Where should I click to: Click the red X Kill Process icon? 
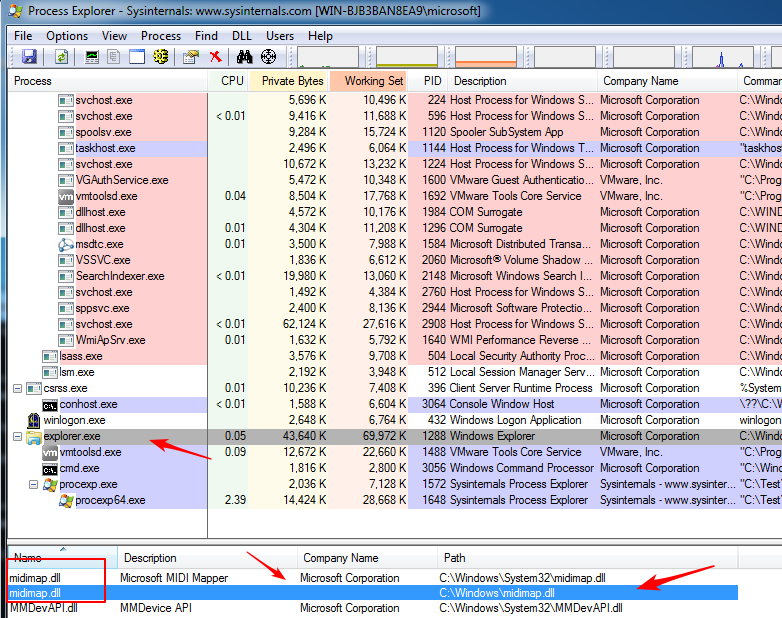point(215,57)
